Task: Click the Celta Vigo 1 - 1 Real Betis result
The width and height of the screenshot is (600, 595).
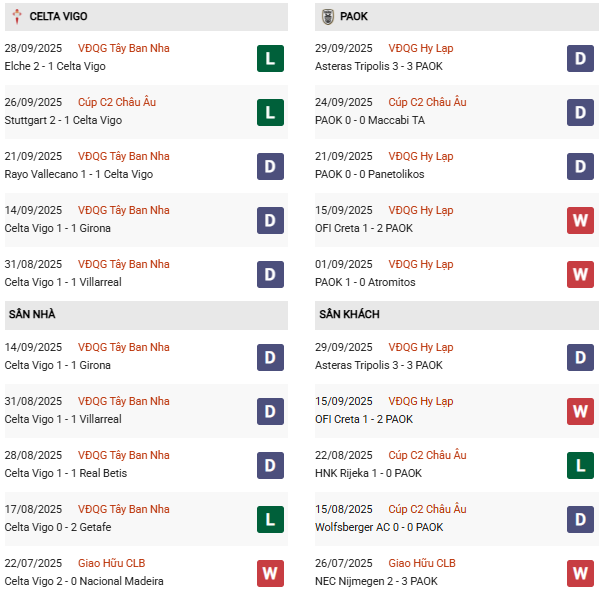Action: pyautogui.click(x=66, y=473)
